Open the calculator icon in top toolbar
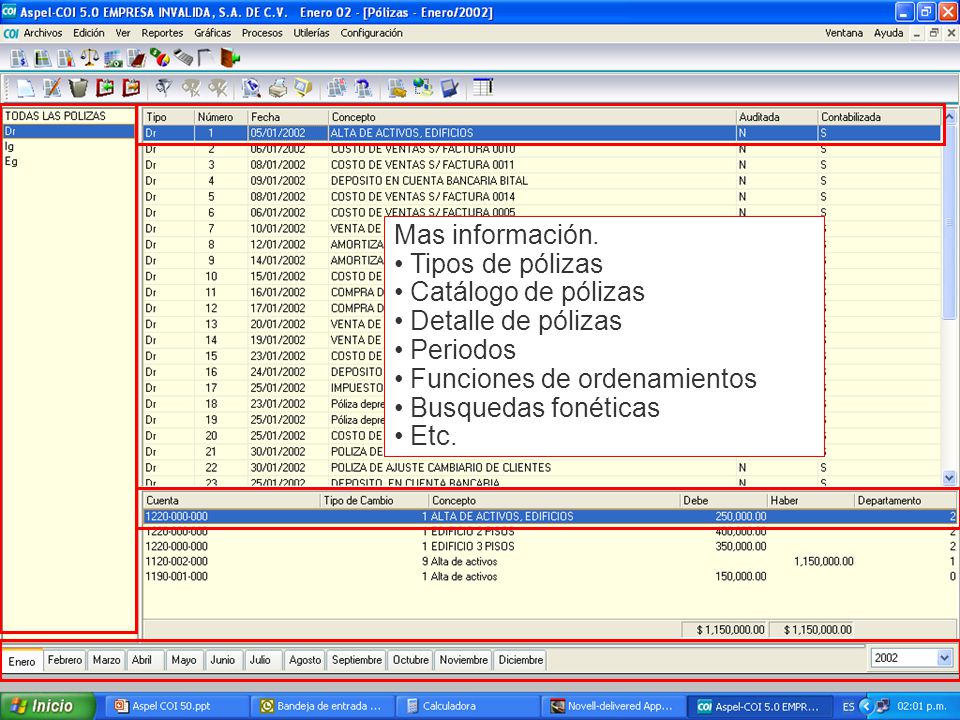960x720 pixels. 183,58
